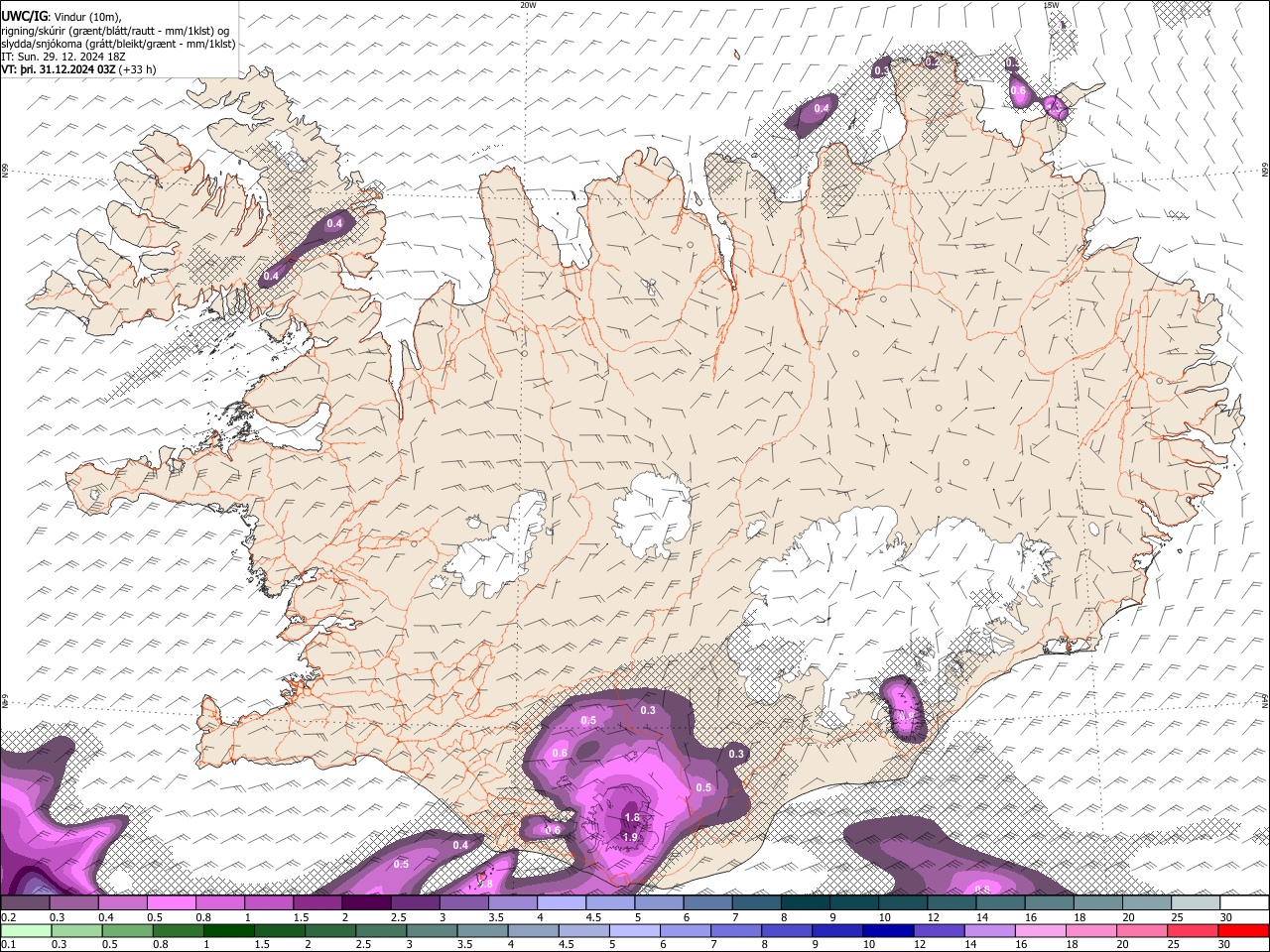Click the 0.4 value in the Westfjords upper blob

(334, 224)
